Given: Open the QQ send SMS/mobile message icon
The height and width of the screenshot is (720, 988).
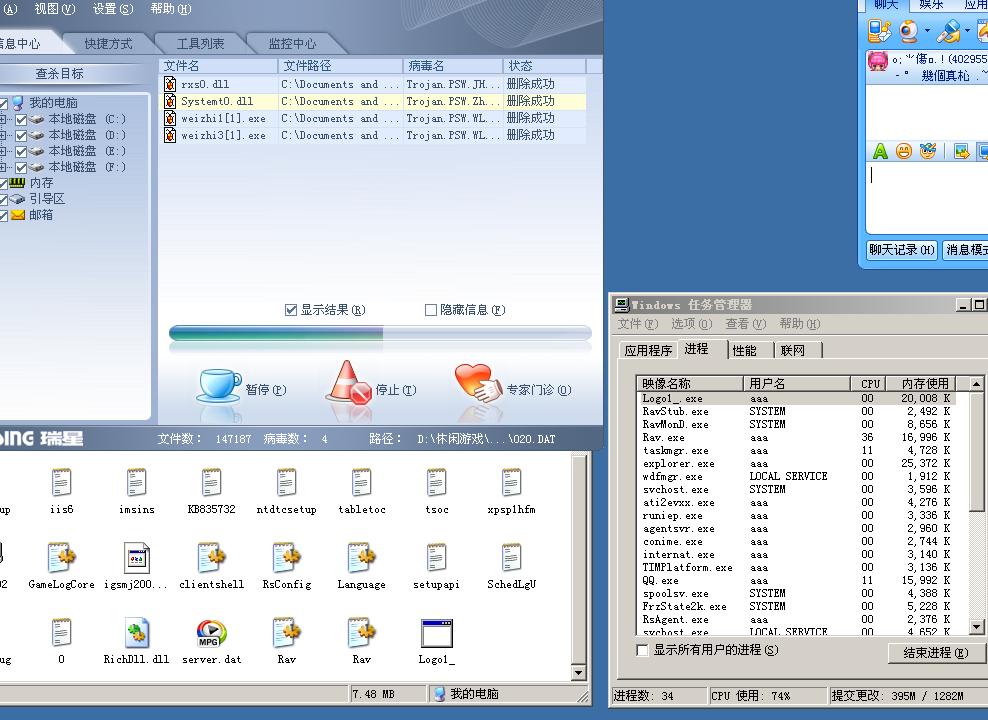Looking at the screenshot, I should [880, 30].
